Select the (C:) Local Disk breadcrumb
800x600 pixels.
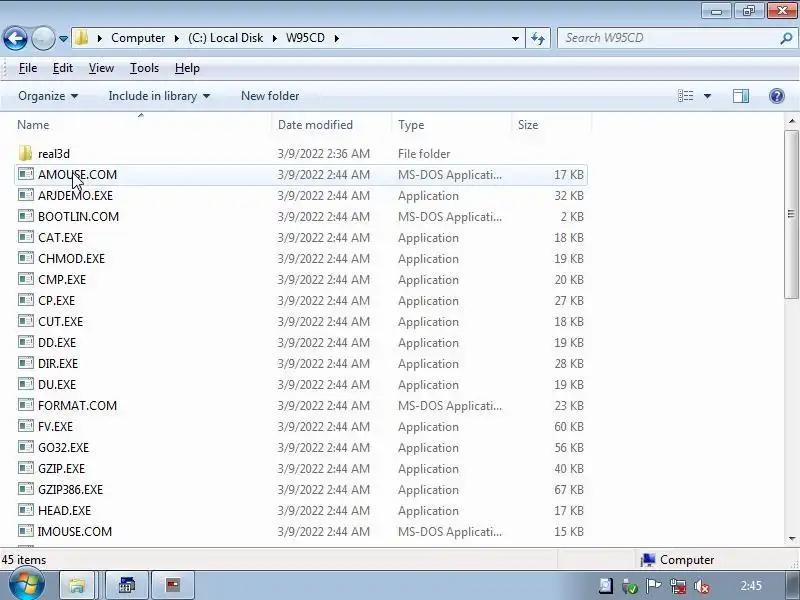(226, 38)
